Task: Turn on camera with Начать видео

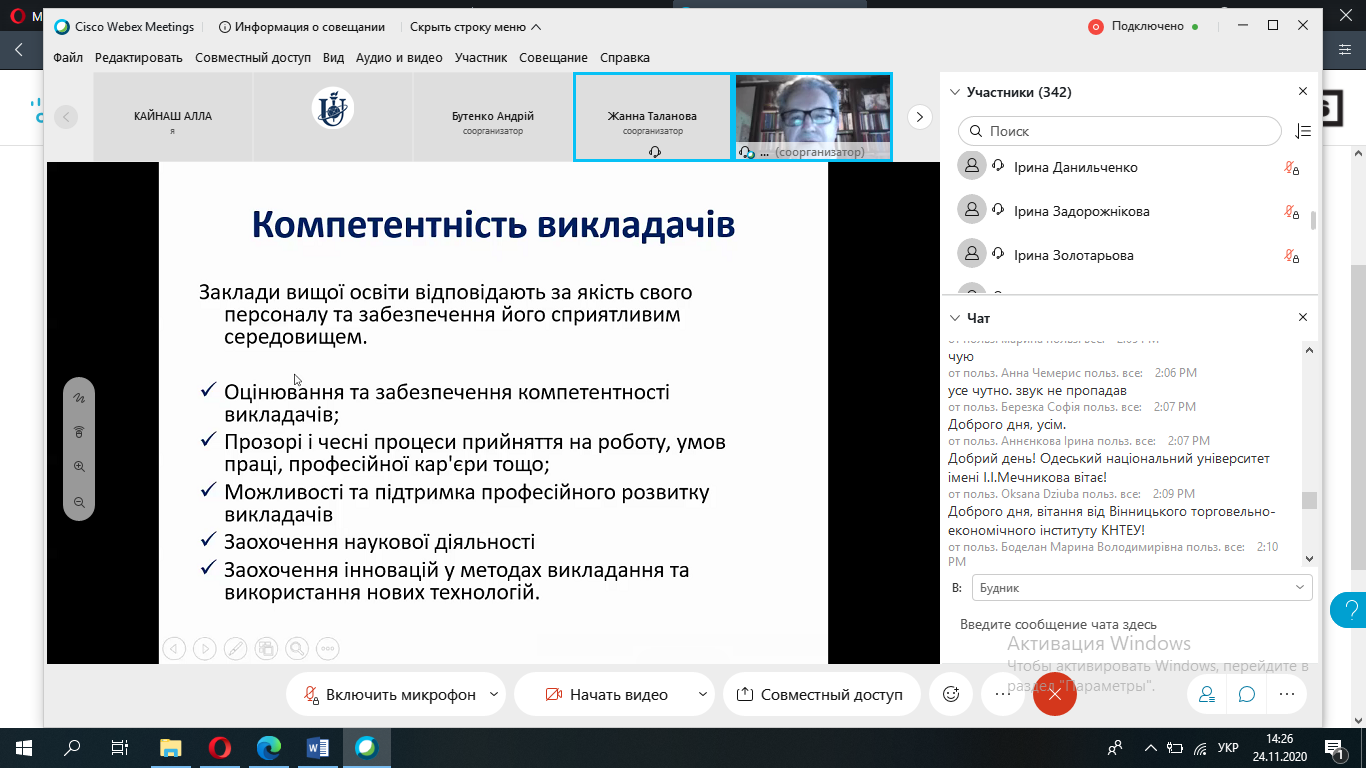Action: point(607,694)
